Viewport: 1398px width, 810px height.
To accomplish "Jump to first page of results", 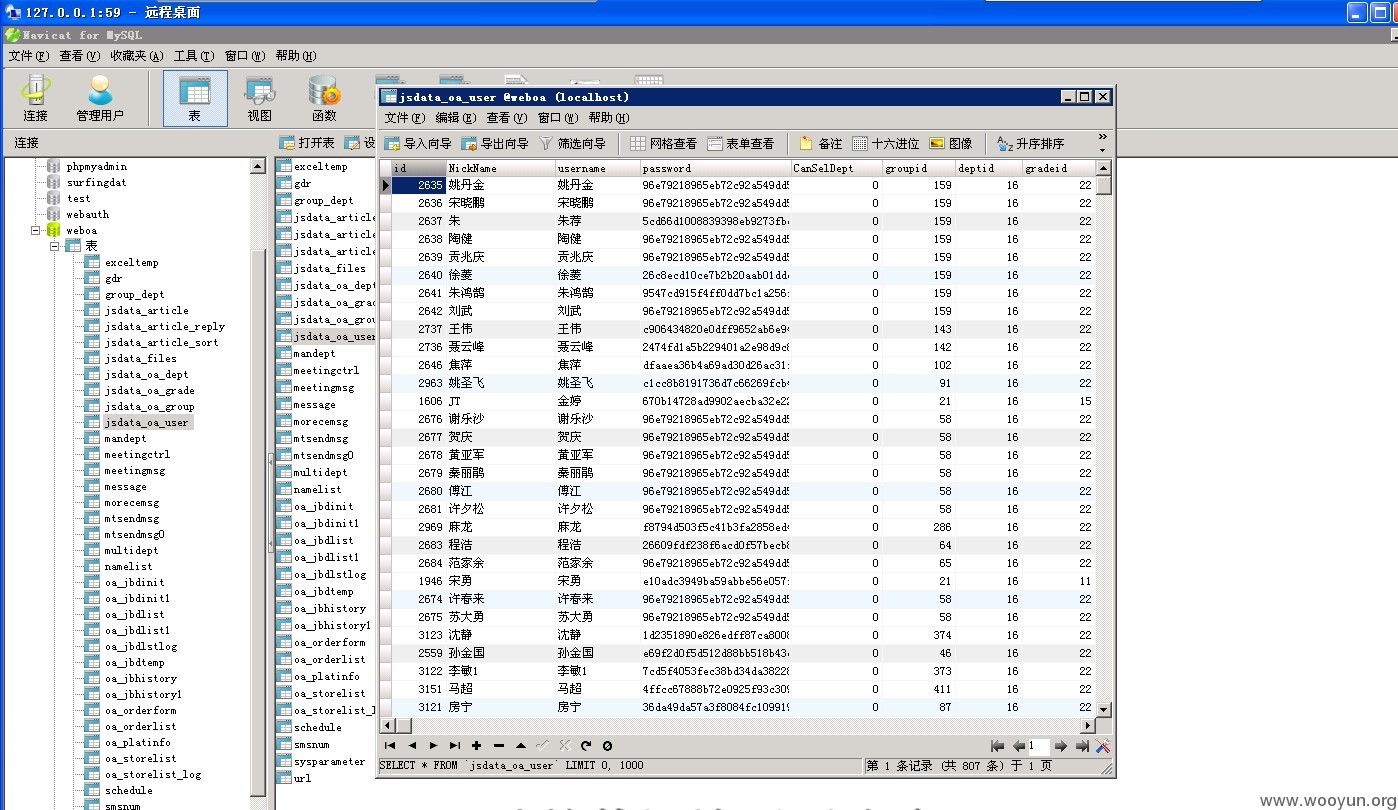I will coord(997,746).
